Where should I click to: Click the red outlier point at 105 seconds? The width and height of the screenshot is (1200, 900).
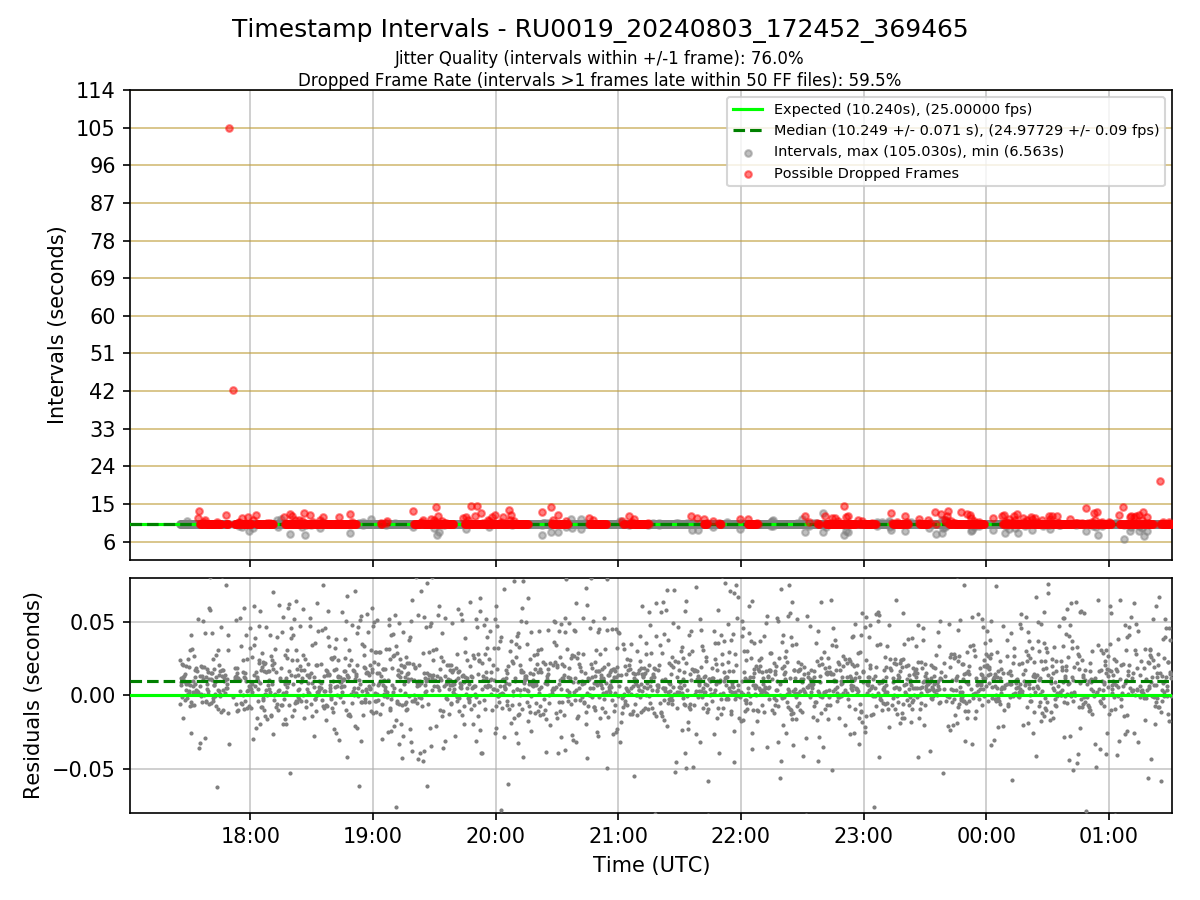point(229,128)
